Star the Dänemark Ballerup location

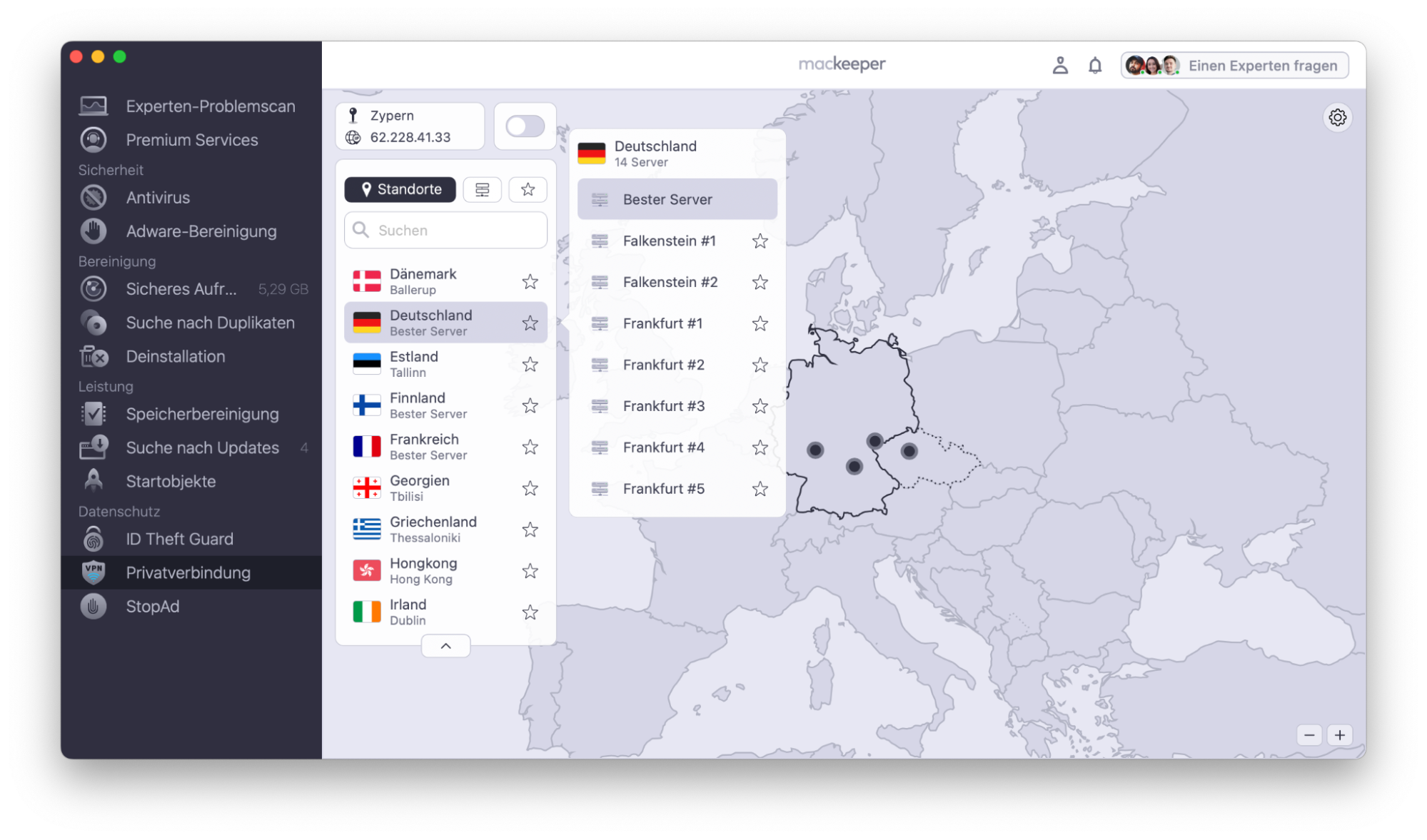pos(530,281)
